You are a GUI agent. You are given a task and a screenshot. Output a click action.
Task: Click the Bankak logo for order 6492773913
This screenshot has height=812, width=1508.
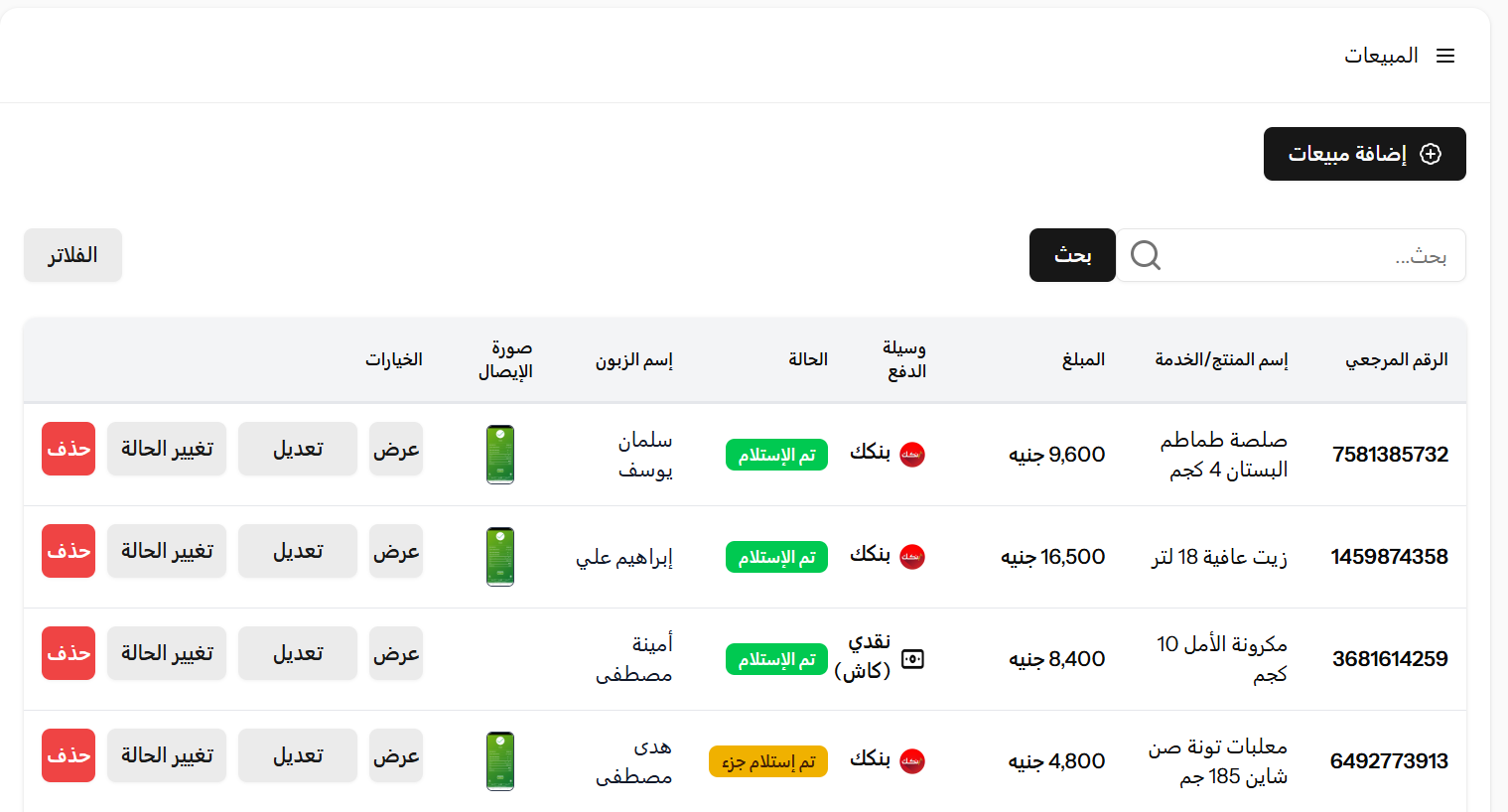911,761
